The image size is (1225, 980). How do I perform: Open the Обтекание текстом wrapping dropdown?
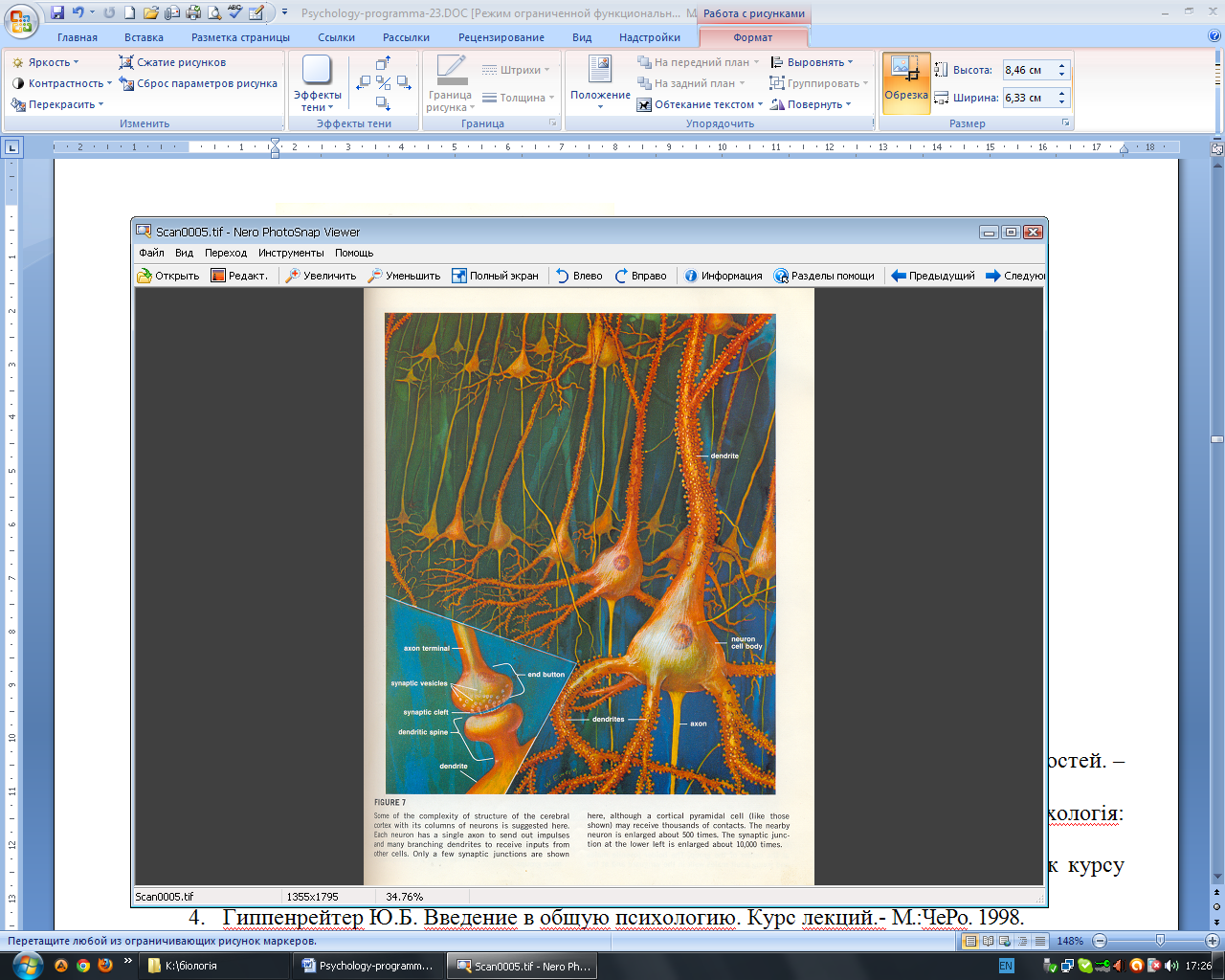tap(700, 104)
